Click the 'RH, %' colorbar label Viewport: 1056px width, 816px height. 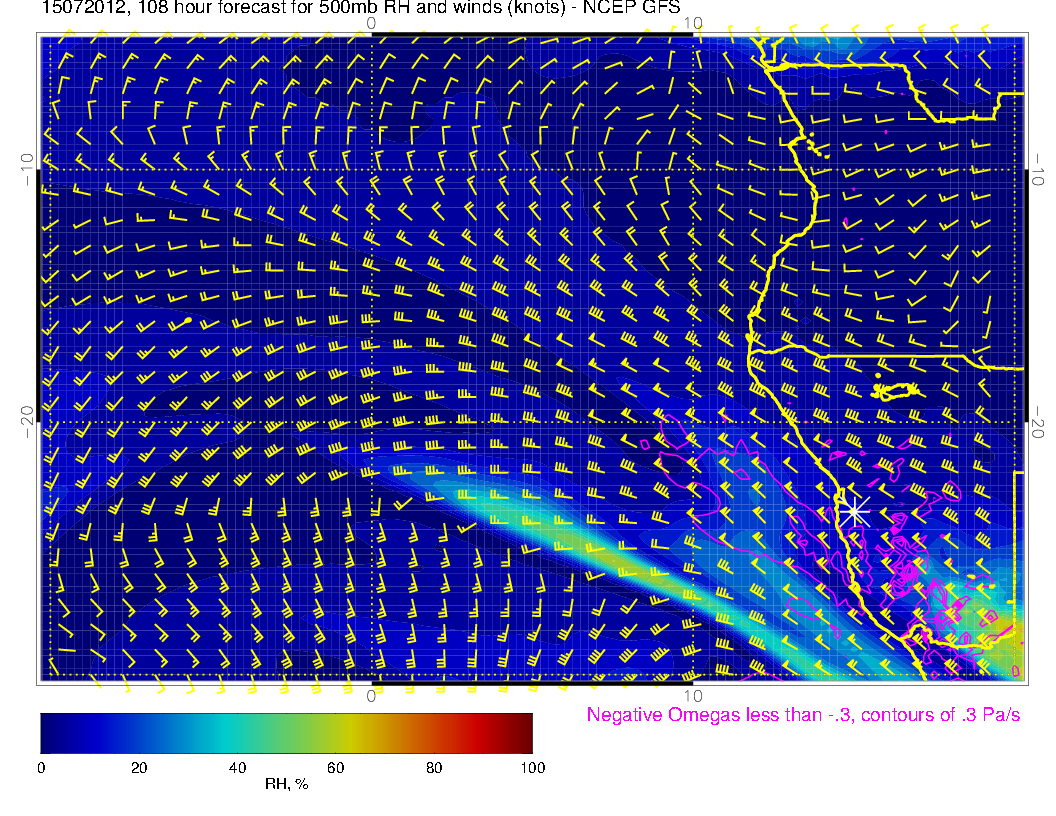point(286,785)
